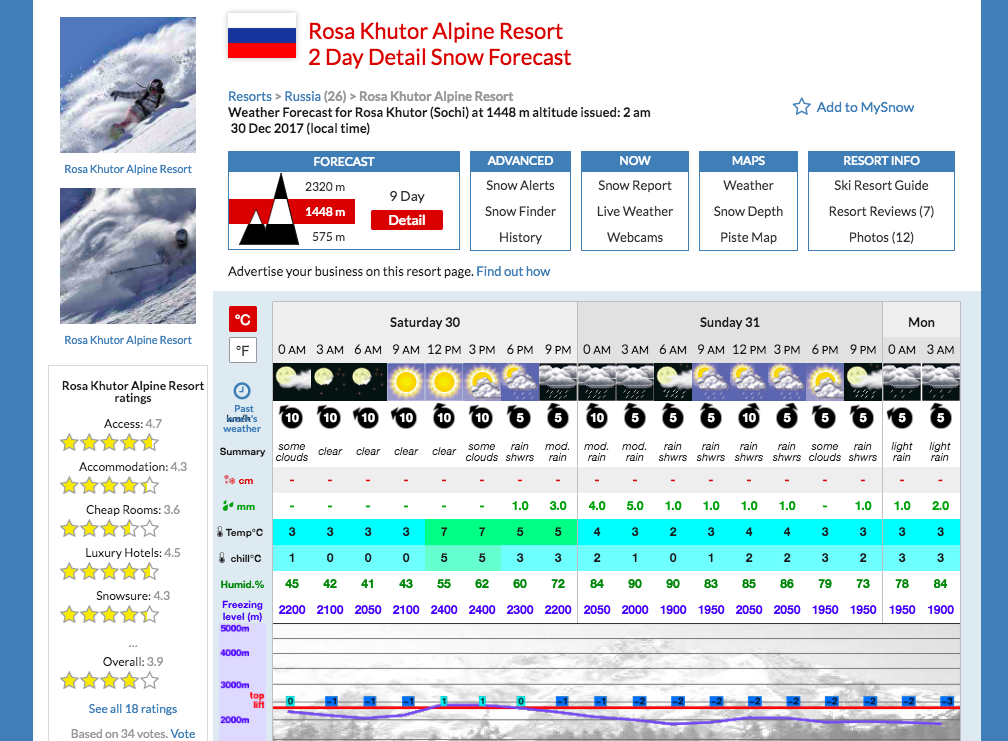
Task: Open the Snow Depth map
Action: [x=748, y=211]
